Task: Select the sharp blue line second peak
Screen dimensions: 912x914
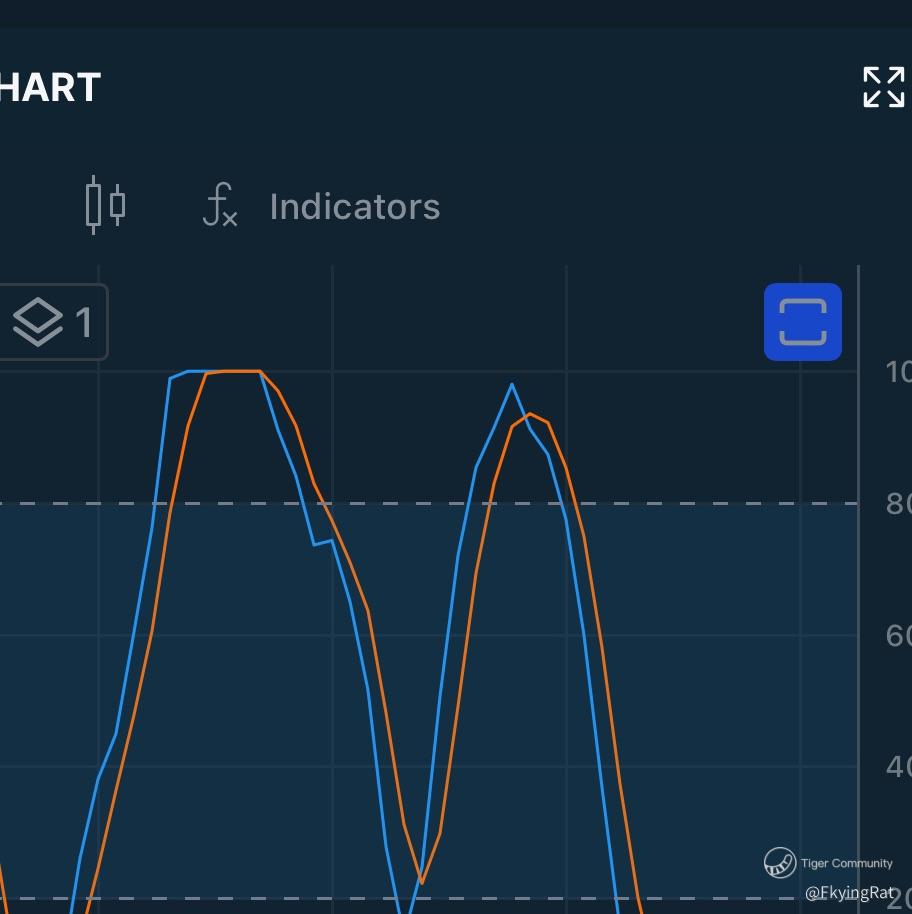Action: (512, 385)
